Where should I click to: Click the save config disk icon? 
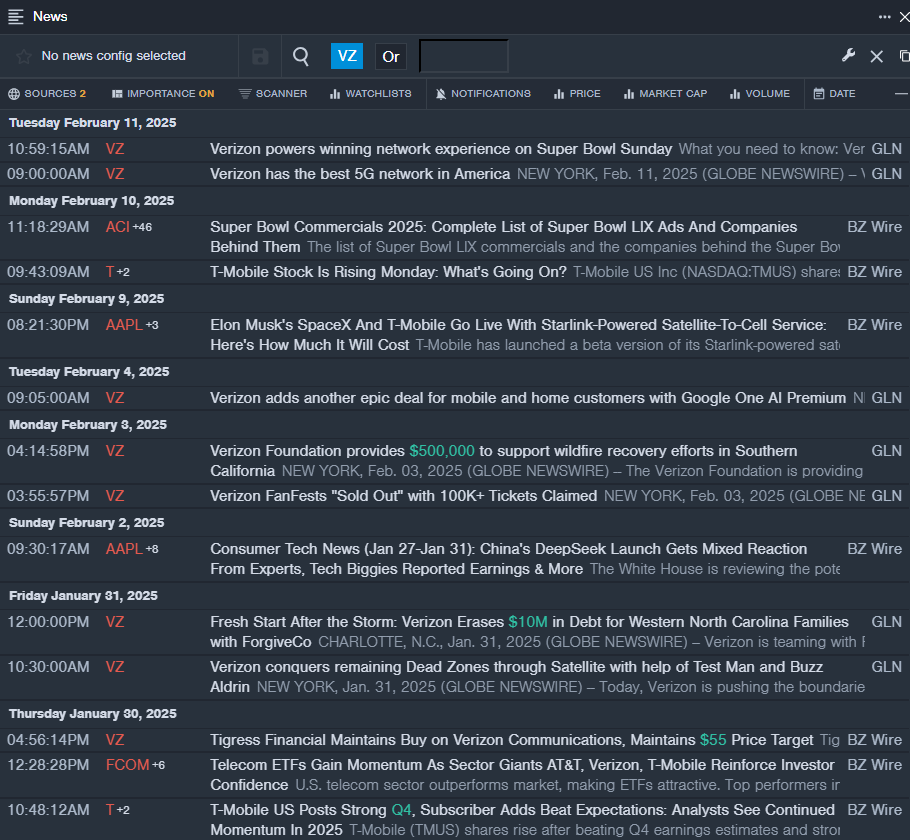(260, 56)
